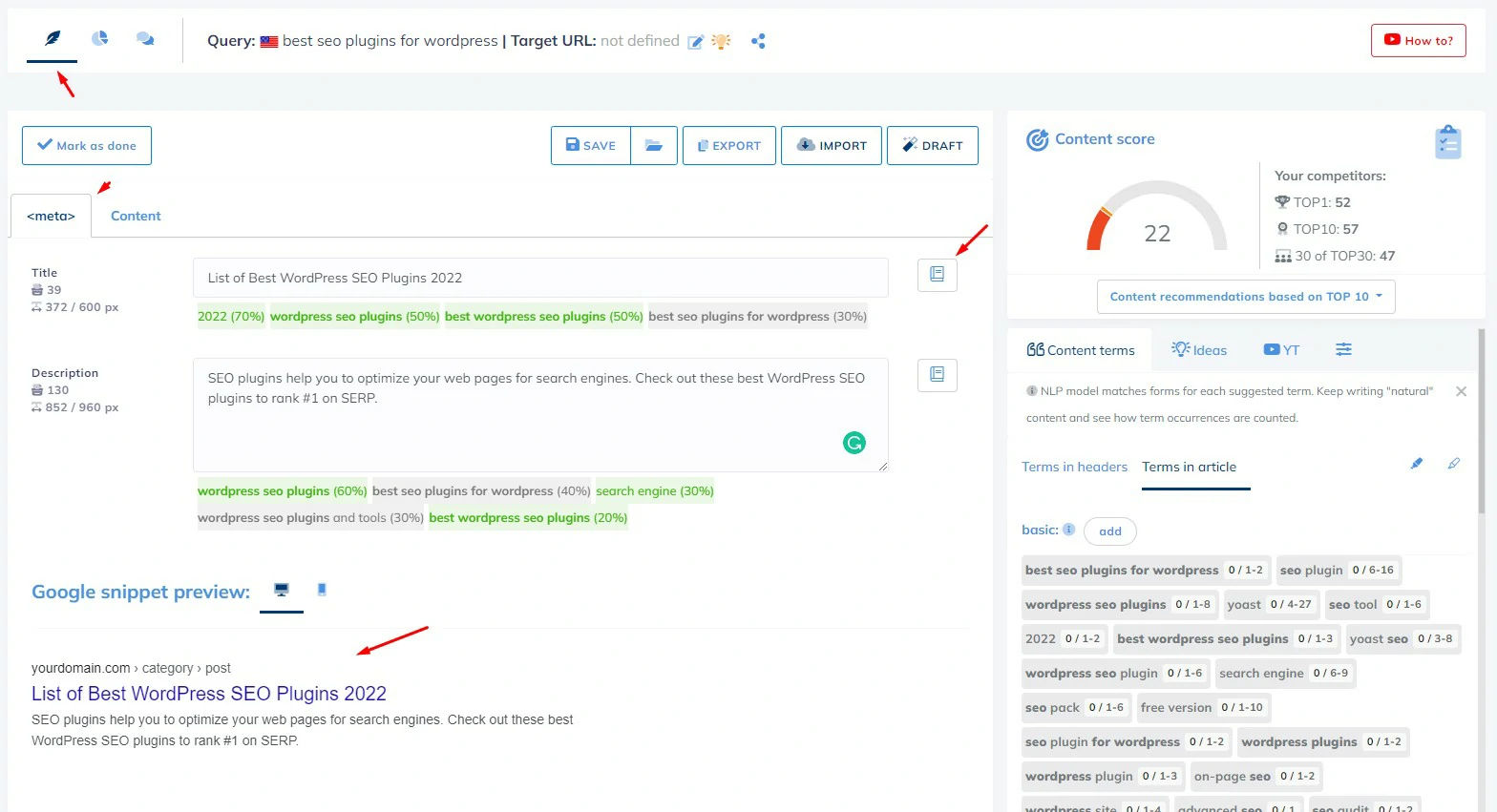
Task: Click the IMPORT button
Action: coord(831,145)
